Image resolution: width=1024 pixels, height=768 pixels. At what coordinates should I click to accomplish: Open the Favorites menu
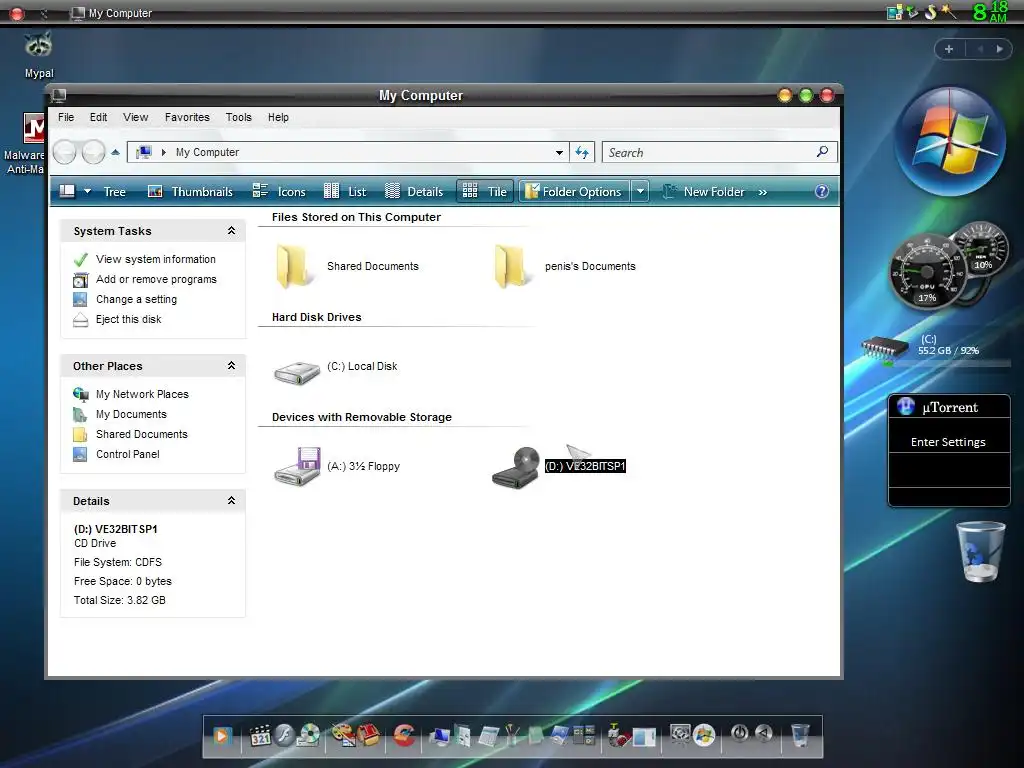point(187,118)
